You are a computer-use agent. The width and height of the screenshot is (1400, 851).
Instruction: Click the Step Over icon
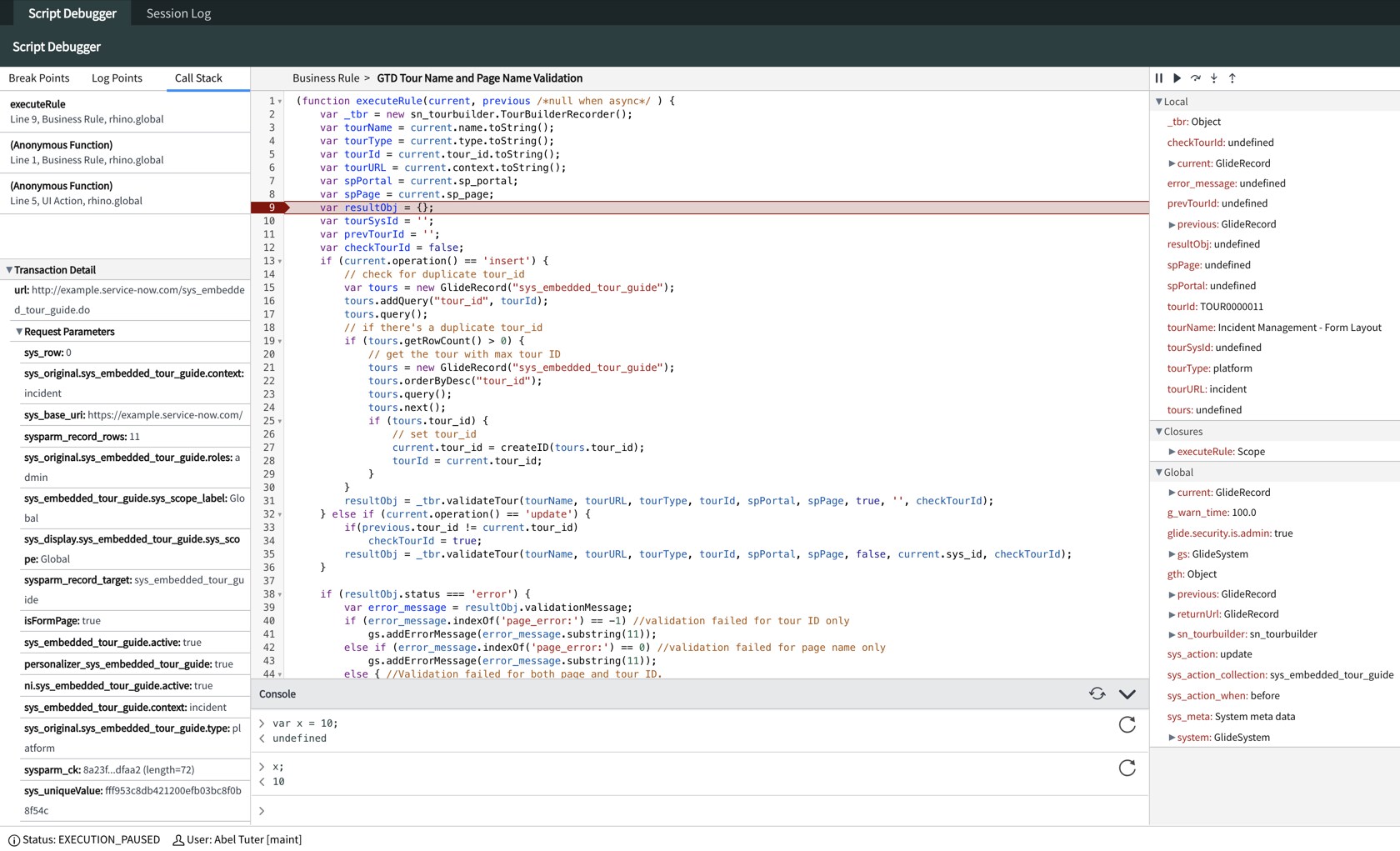coord(1195,78)
